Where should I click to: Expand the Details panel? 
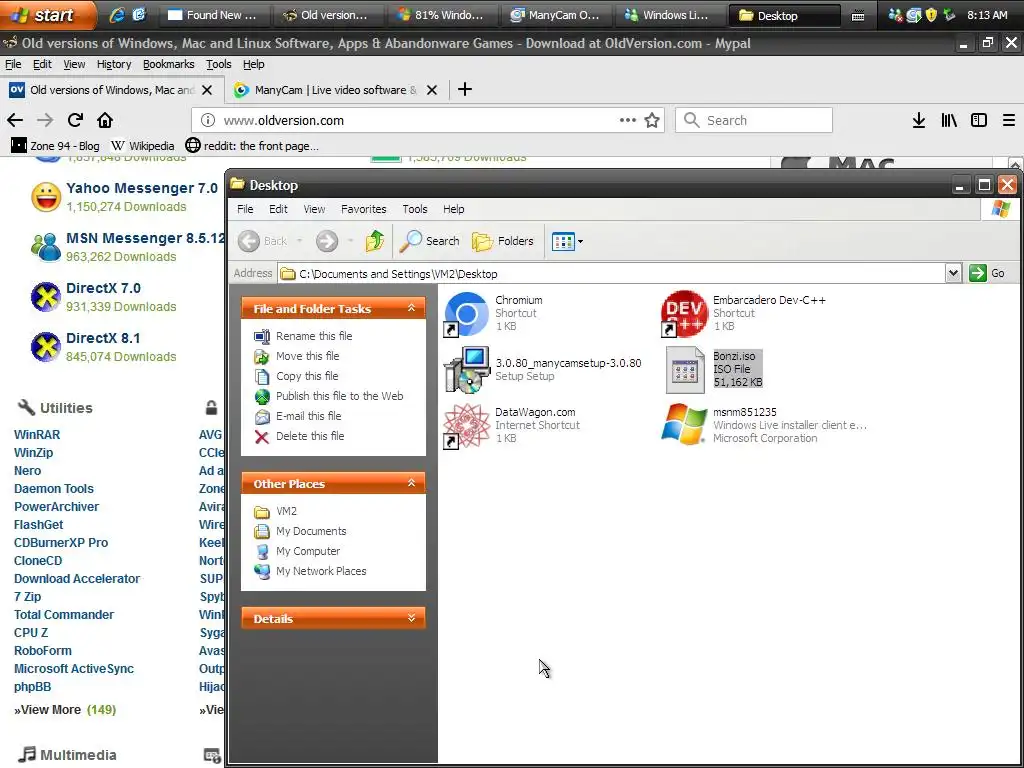click(411, 618)
